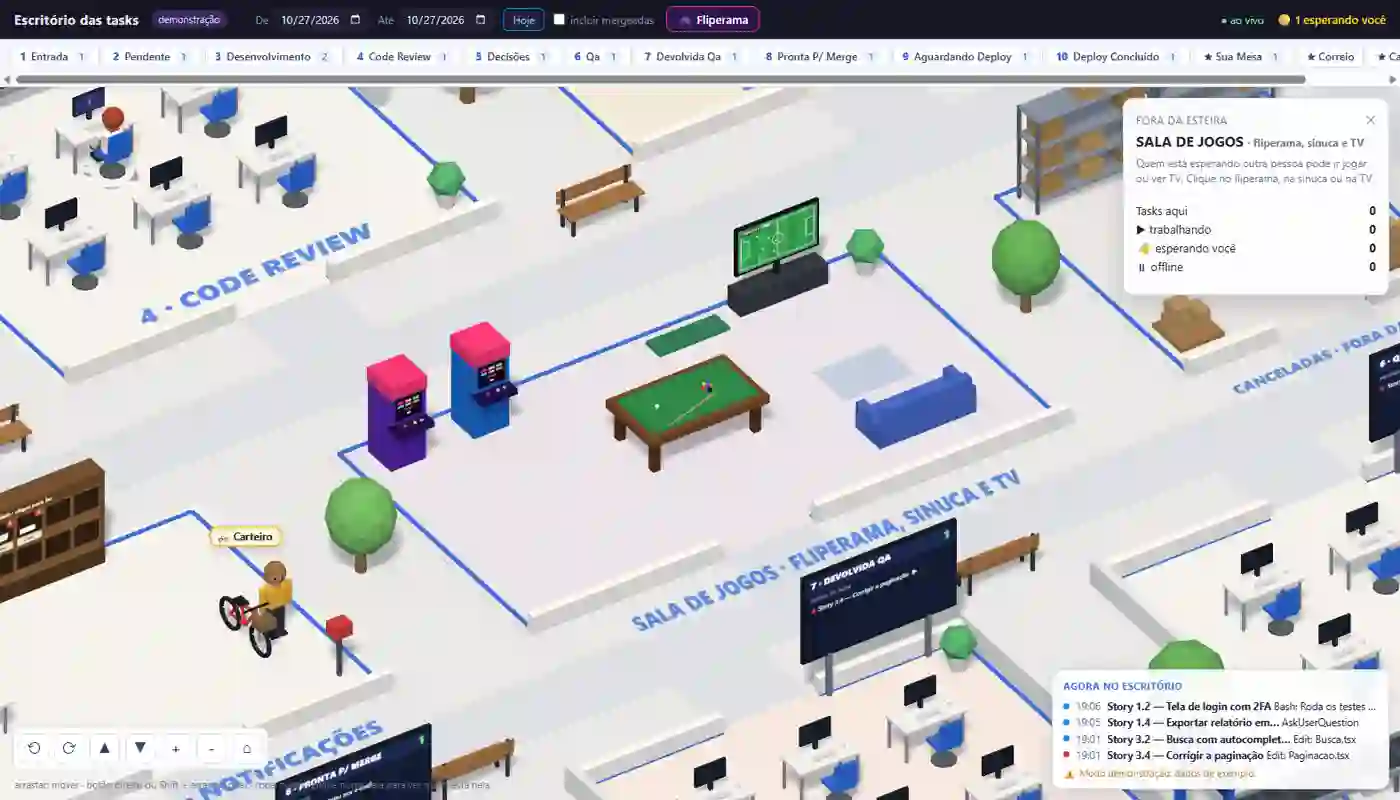Open the calendar picker for the De date
The image size is (1400, 800).
[355, 20]
